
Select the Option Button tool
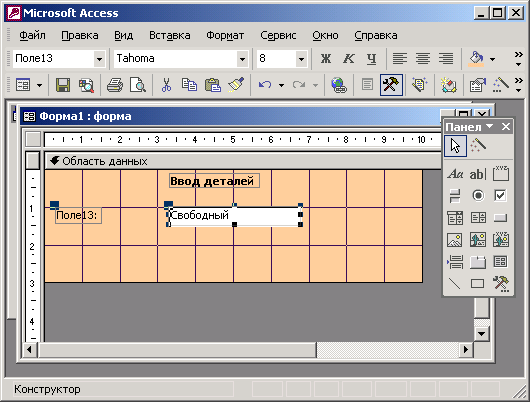(x=478, y=196)
